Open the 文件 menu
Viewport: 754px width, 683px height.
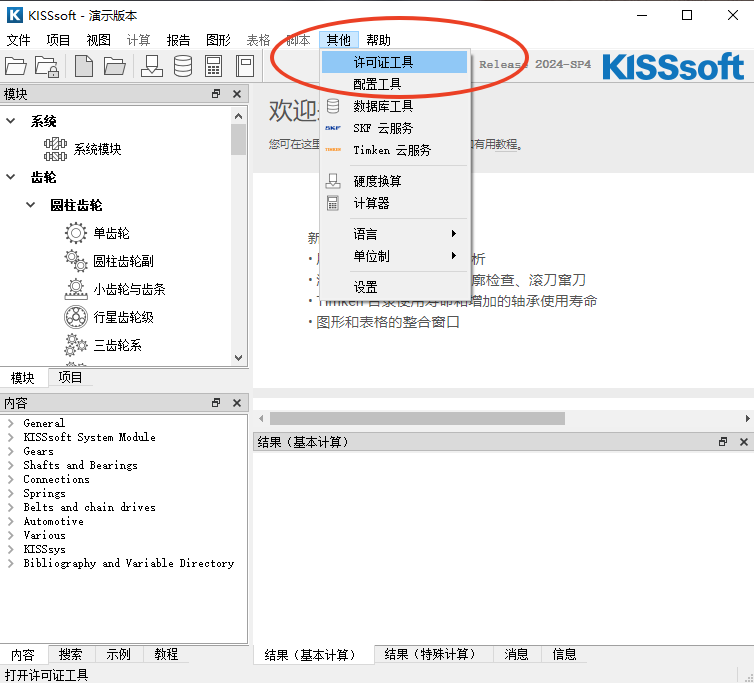pos(18,40)
